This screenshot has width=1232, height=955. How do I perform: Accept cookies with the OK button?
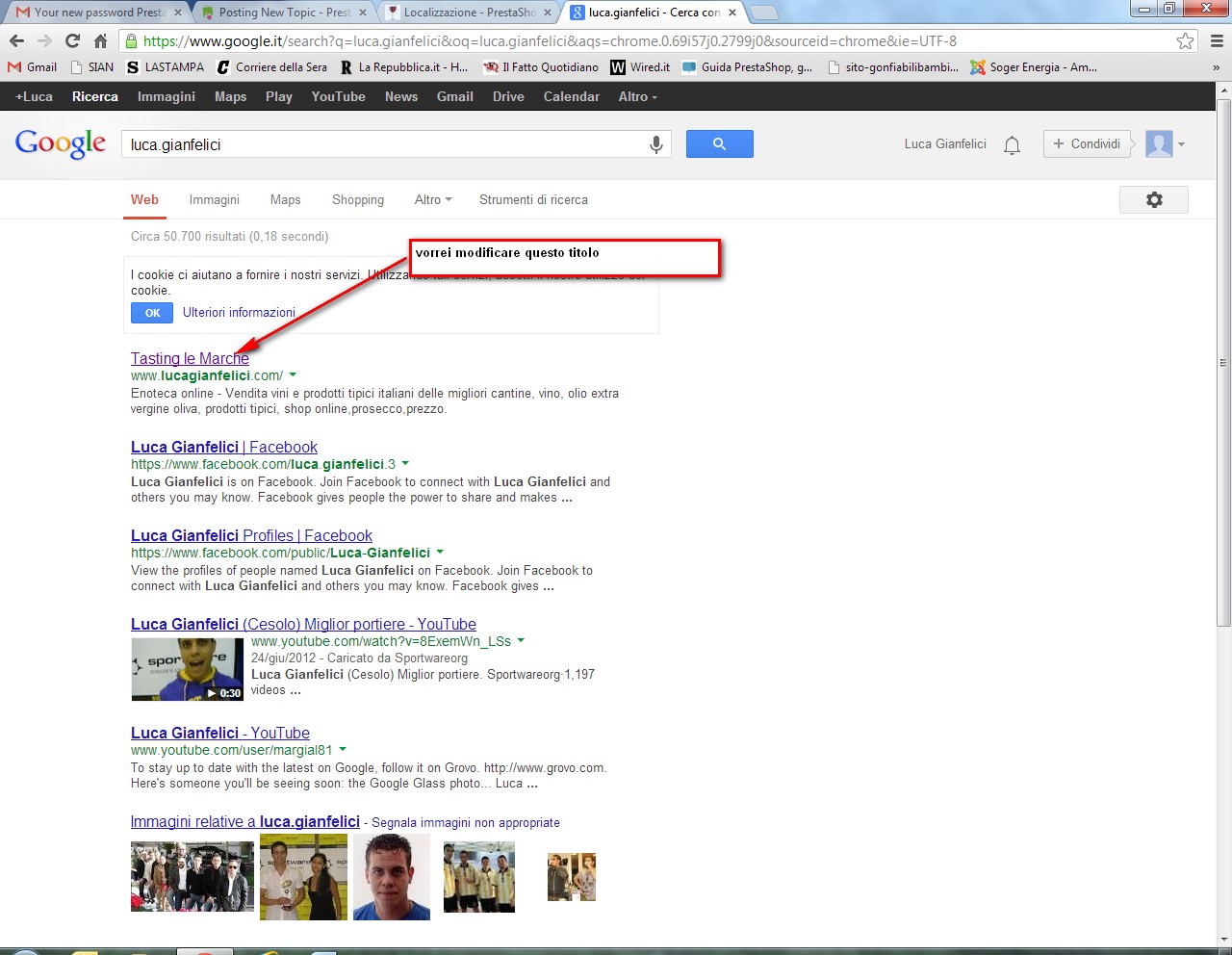(152, 313)
